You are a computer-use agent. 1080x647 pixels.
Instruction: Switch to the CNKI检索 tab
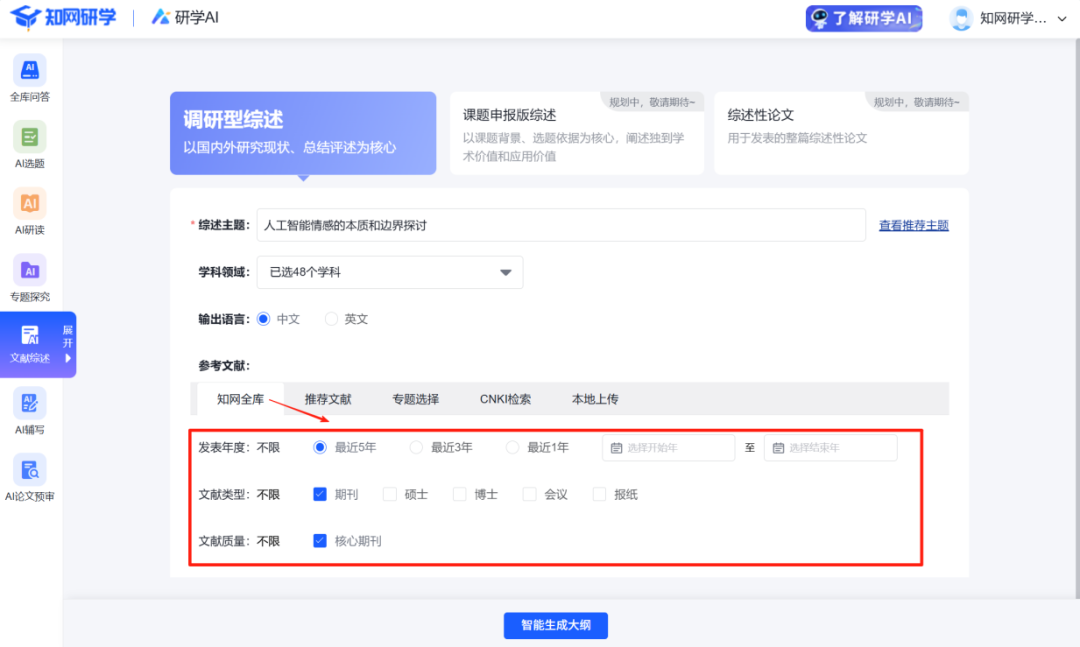pyautogui.click(x=505, y=399)
